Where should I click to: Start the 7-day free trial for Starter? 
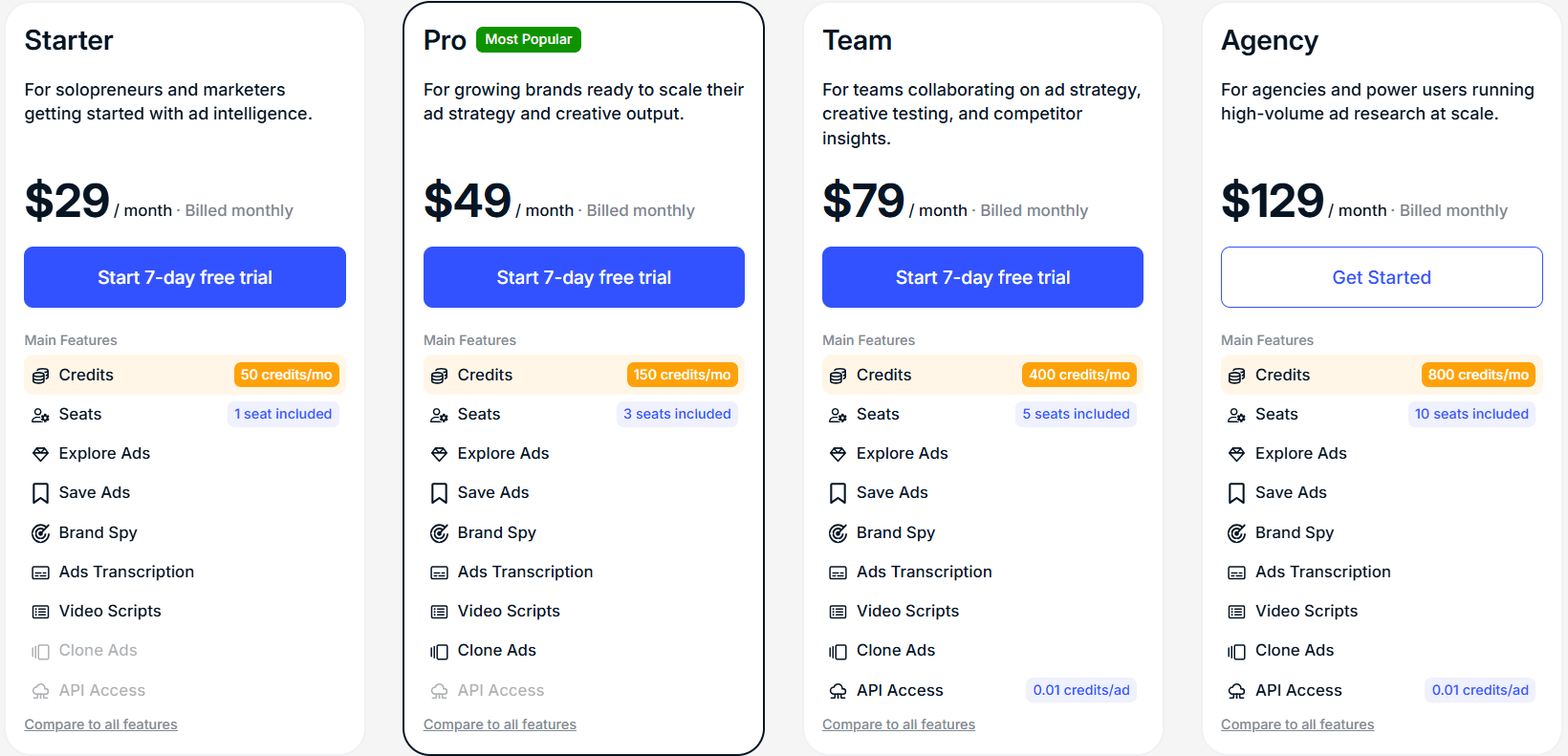click(185, 277)
